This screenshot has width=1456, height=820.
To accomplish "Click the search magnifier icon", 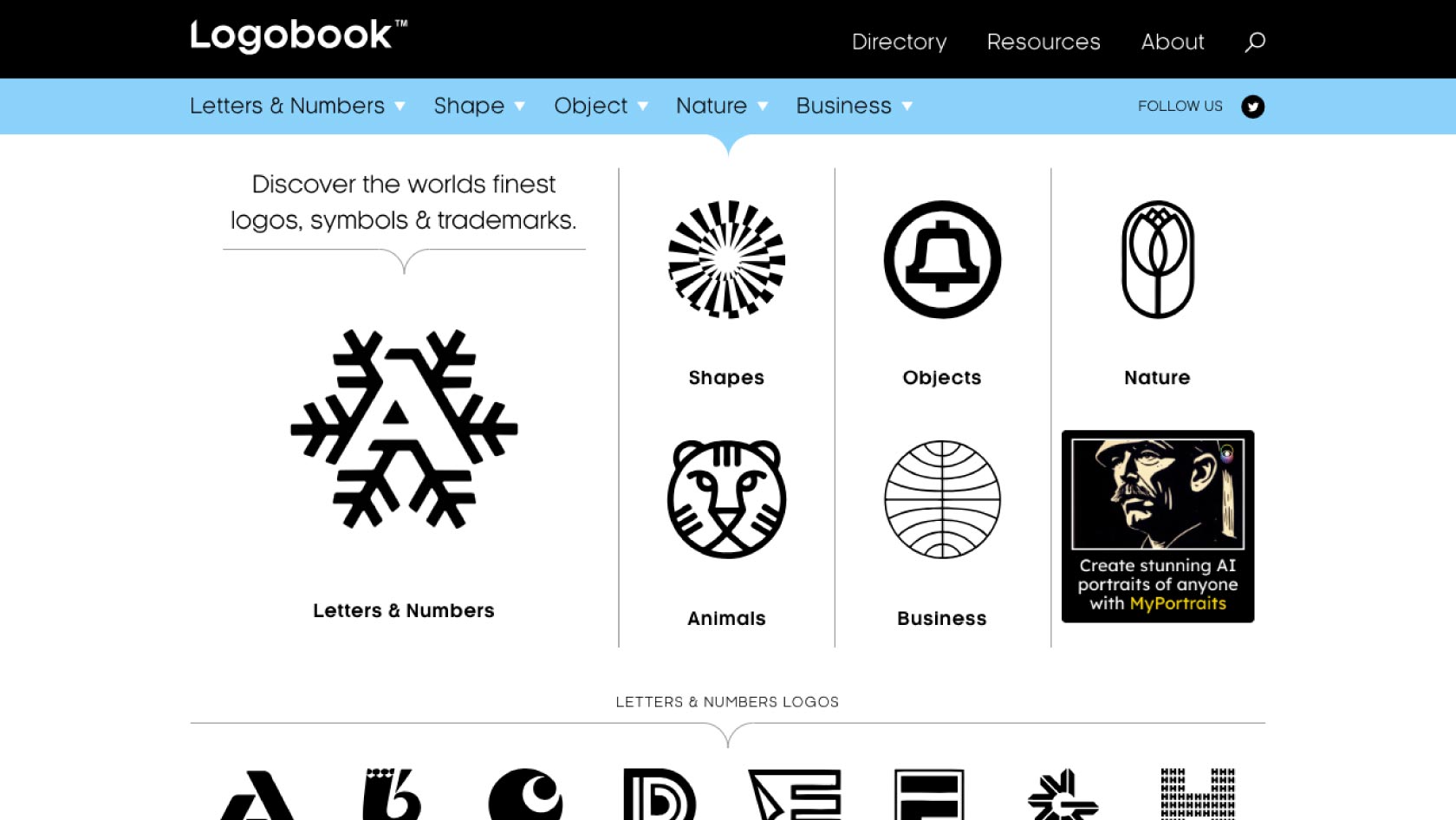I will tap(1254, 42).
